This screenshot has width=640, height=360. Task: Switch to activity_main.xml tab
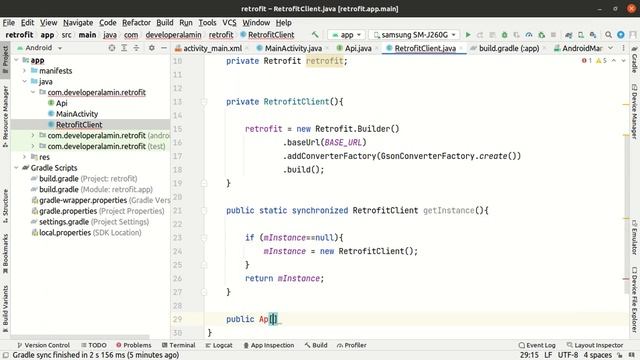[x=212, y=48]
